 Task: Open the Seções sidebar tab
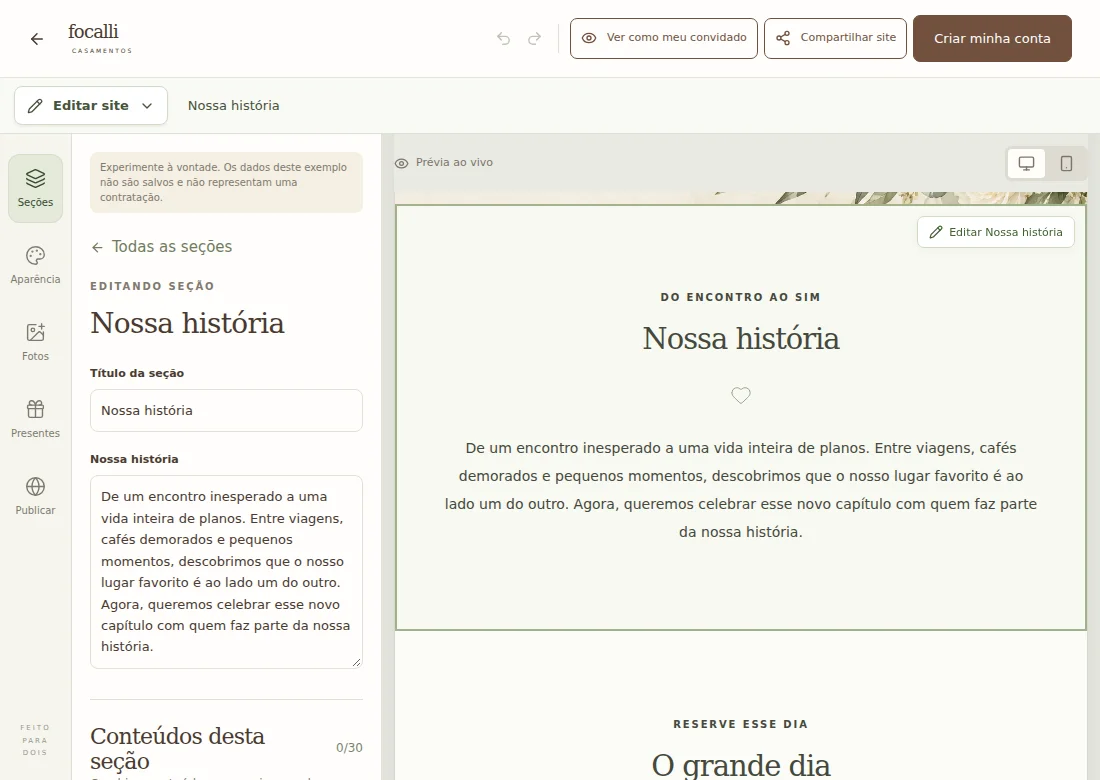(35, 188)
